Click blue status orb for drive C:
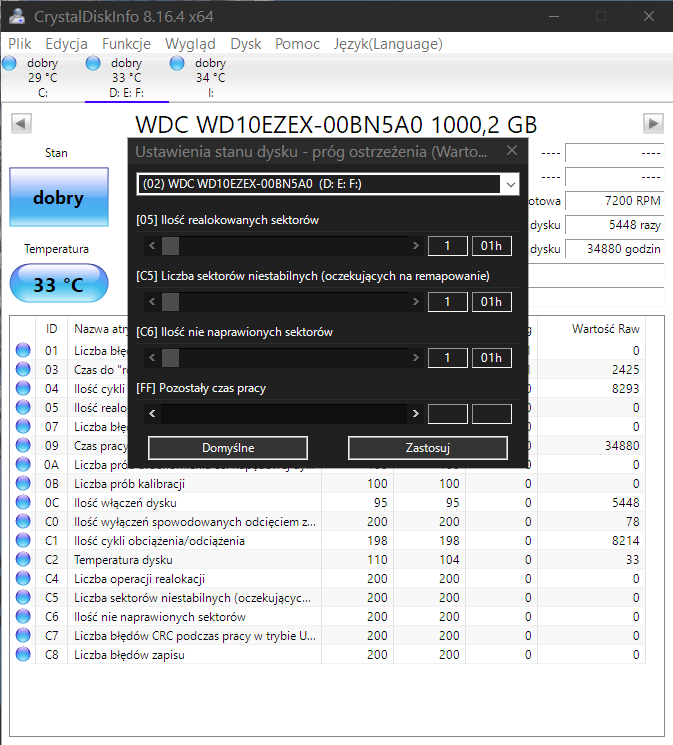Screen dimensions: 673x745 click(x=9, y=63)
